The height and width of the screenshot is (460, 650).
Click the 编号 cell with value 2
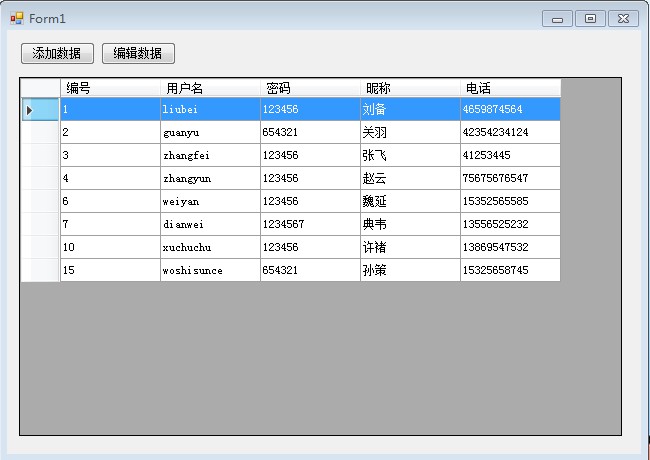110,132
